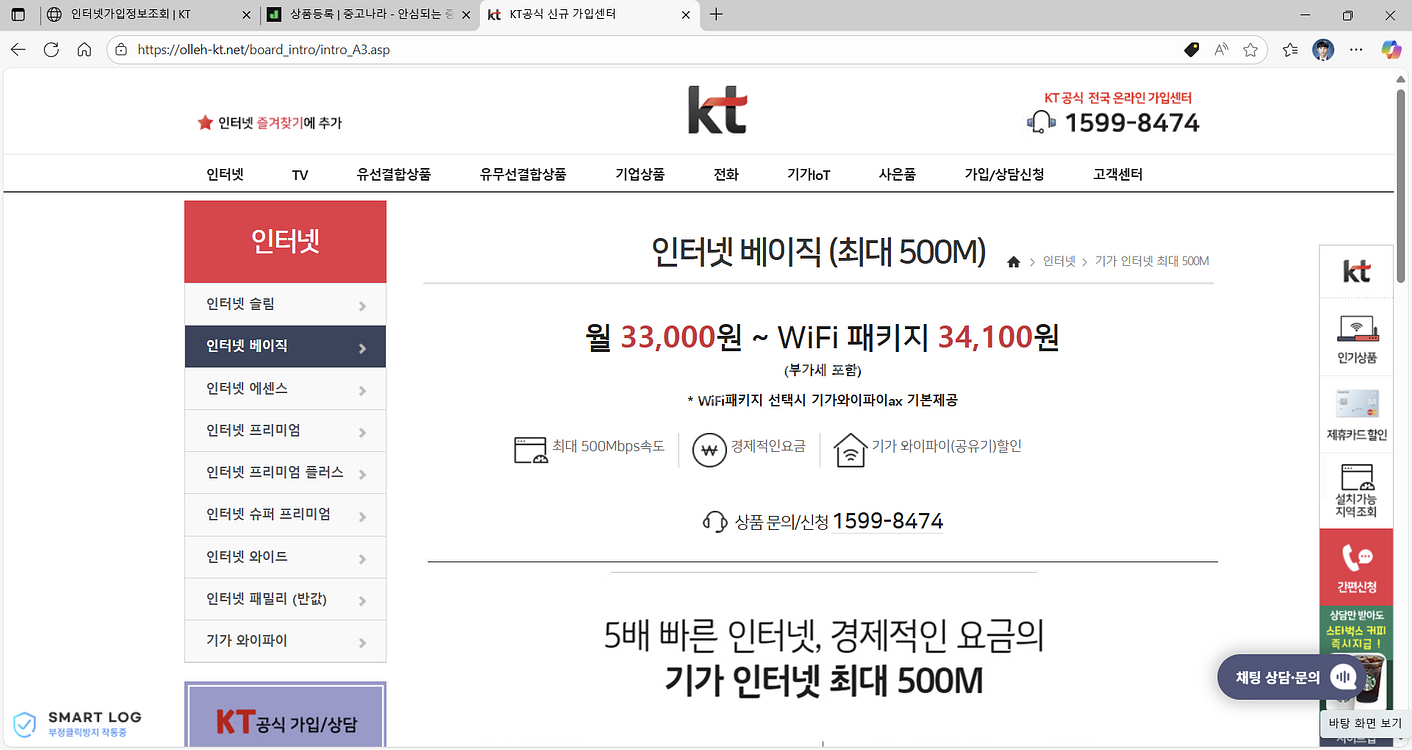Image resolution: width=1412 pixels, height=750 pixels.
Task: Switch to 상품등록 중고나라 browser tab
Action: pyautogui.click(x=371, y=15)
